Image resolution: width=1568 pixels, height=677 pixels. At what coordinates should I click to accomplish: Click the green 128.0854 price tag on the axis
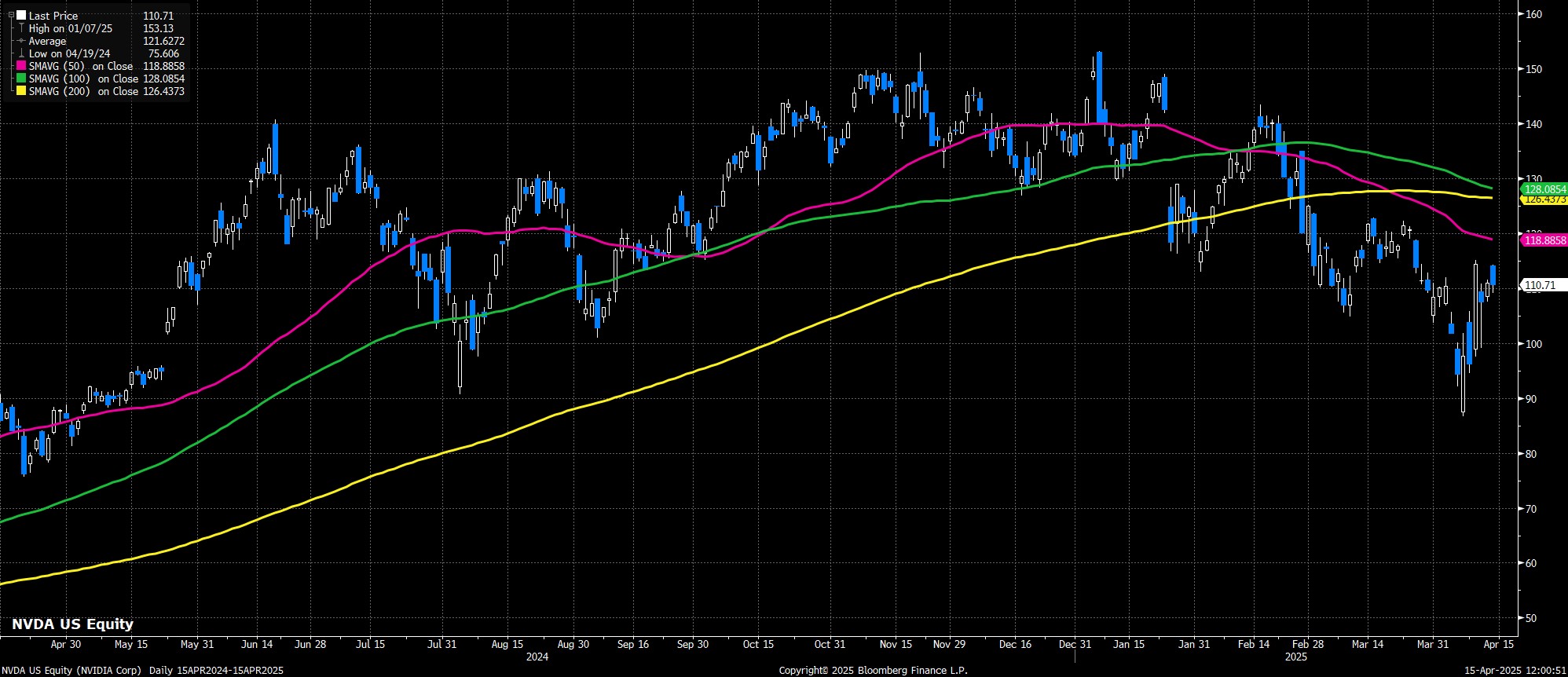(x=1544, y=189)
